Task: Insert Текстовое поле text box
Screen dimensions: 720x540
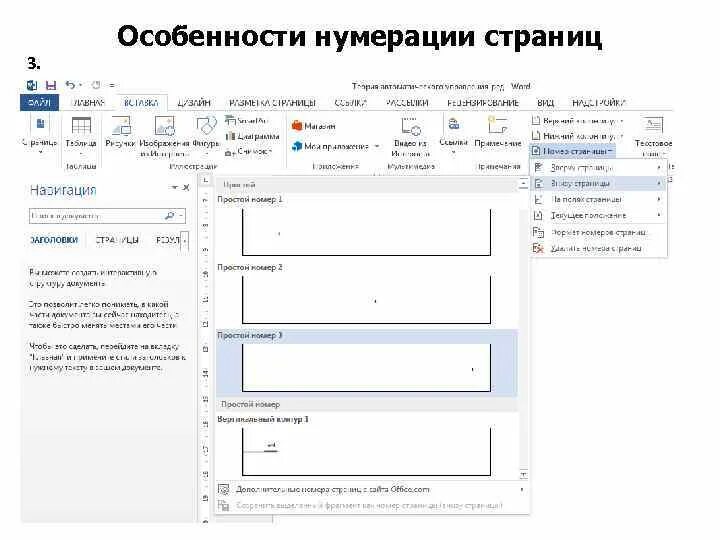Action: 653,136
